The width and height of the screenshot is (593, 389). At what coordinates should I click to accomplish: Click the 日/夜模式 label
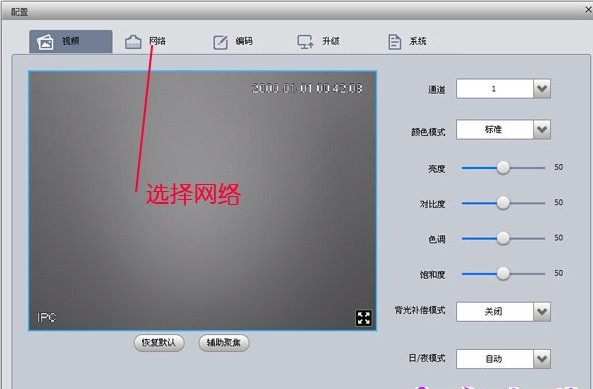coord(427,358)
